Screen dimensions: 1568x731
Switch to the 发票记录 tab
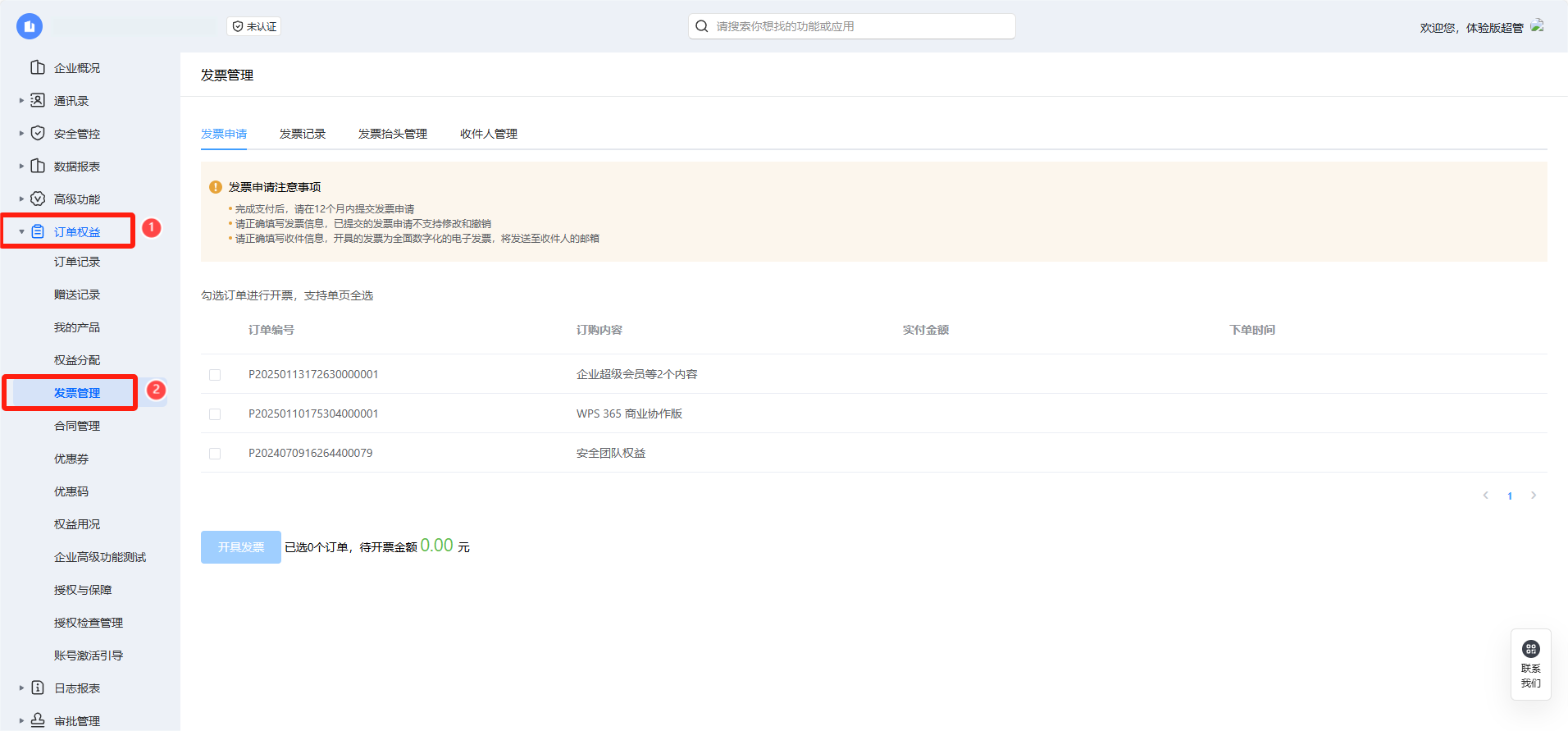(302, 134)
